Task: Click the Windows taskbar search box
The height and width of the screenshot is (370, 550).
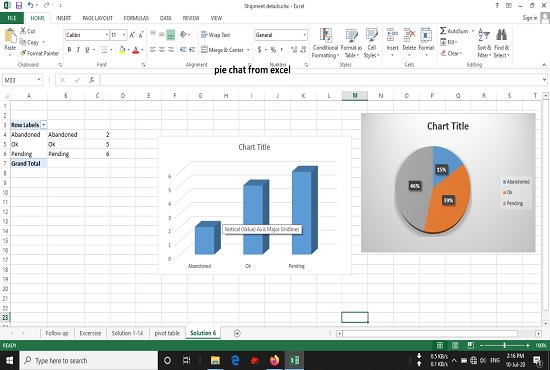Action: tap(88, 361)
